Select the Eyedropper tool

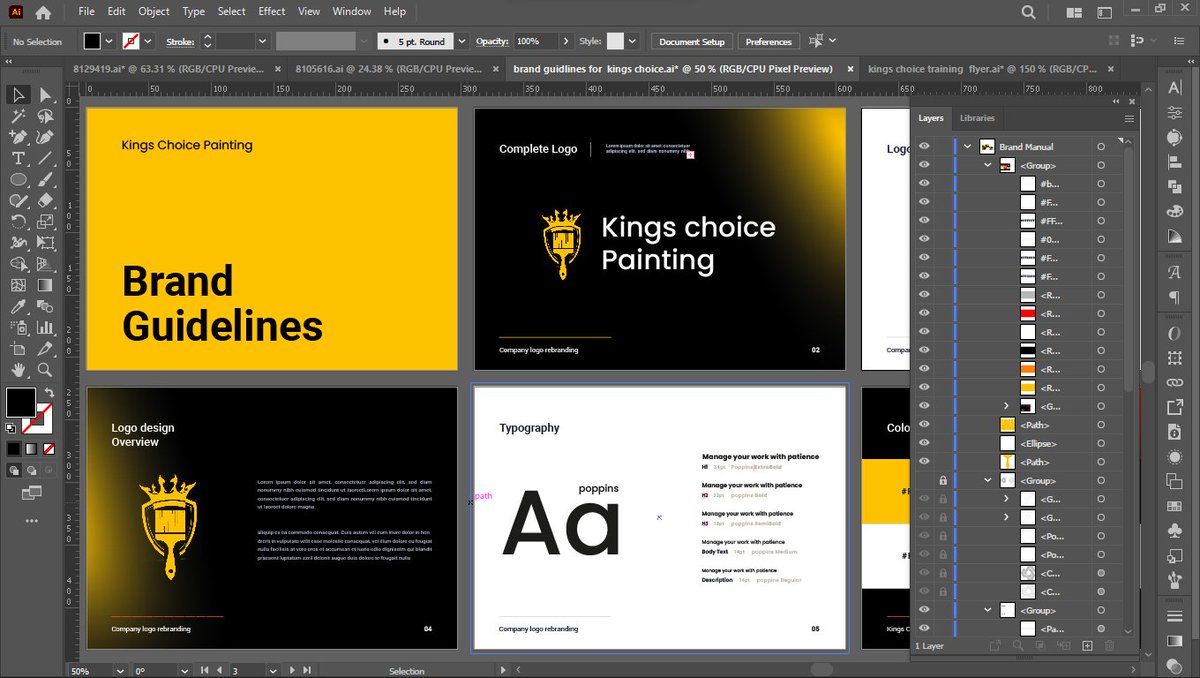tap(18, 306)
